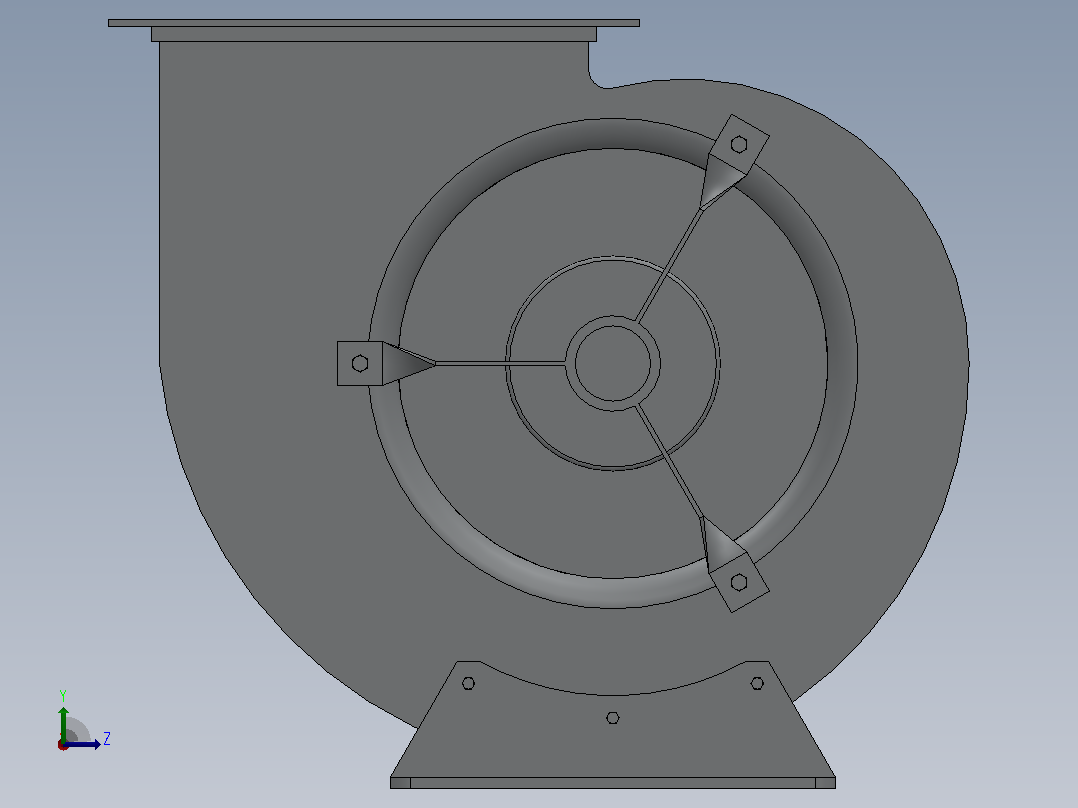Select the hex hole in the lower-right bracket
Screen dimensions: 1078x808
(739, 582)
